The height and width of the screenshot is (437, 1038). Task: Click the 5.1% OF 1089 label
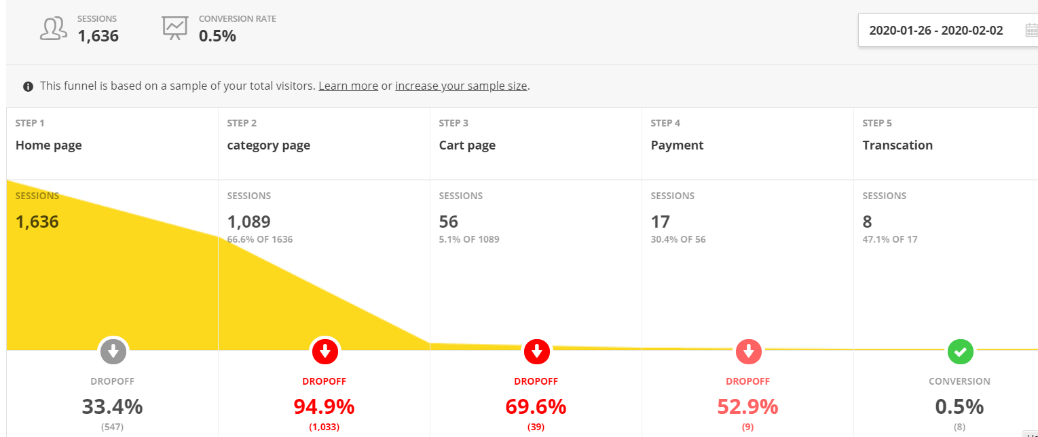(469, 240)
